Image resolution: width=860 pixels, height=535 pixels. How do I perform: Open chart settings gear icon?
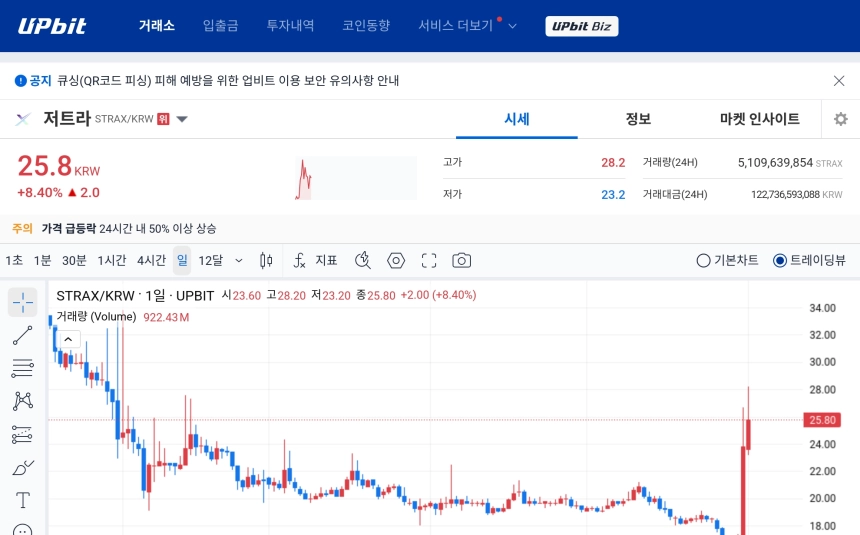click(840, 119)
